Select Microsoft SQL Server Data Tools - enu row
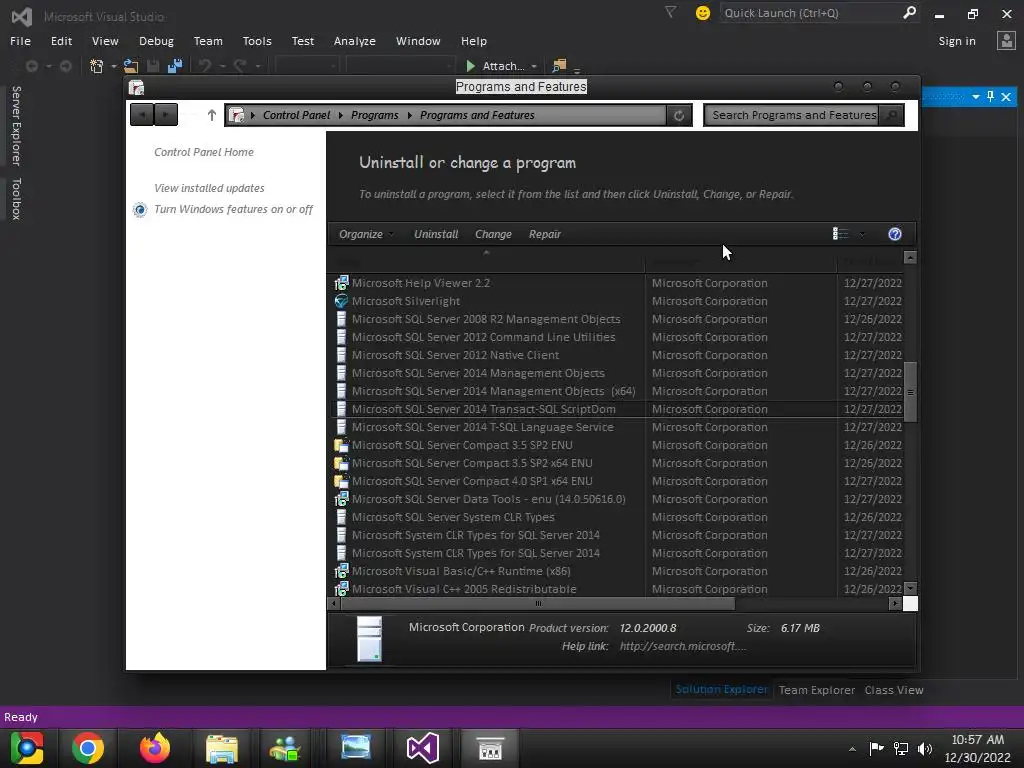The height and width of the screenshot is (768, 1024). (x=616, y=499)
